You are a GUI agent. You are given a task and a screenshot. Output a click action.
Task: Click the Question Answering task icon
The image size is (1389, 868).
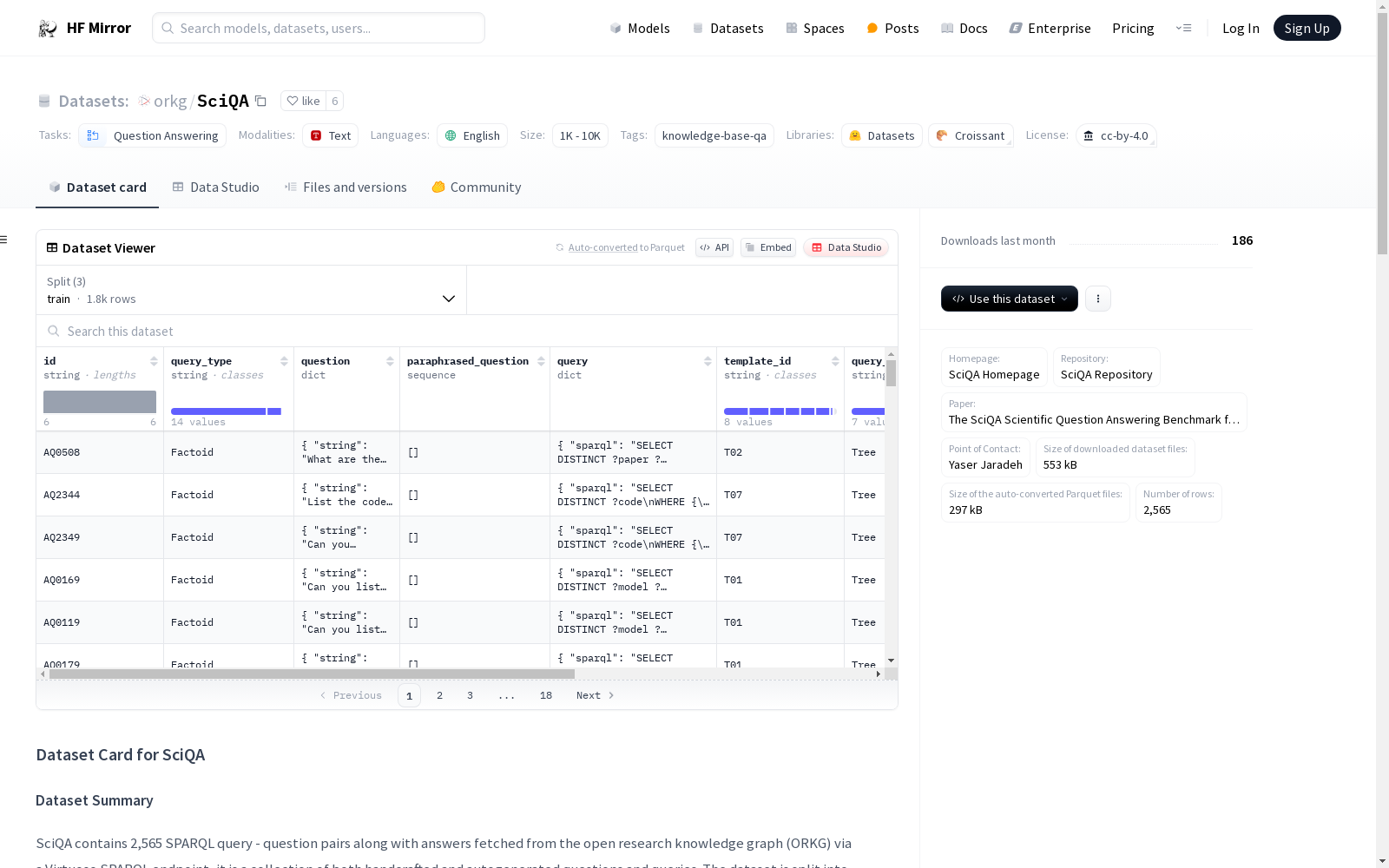93,135
